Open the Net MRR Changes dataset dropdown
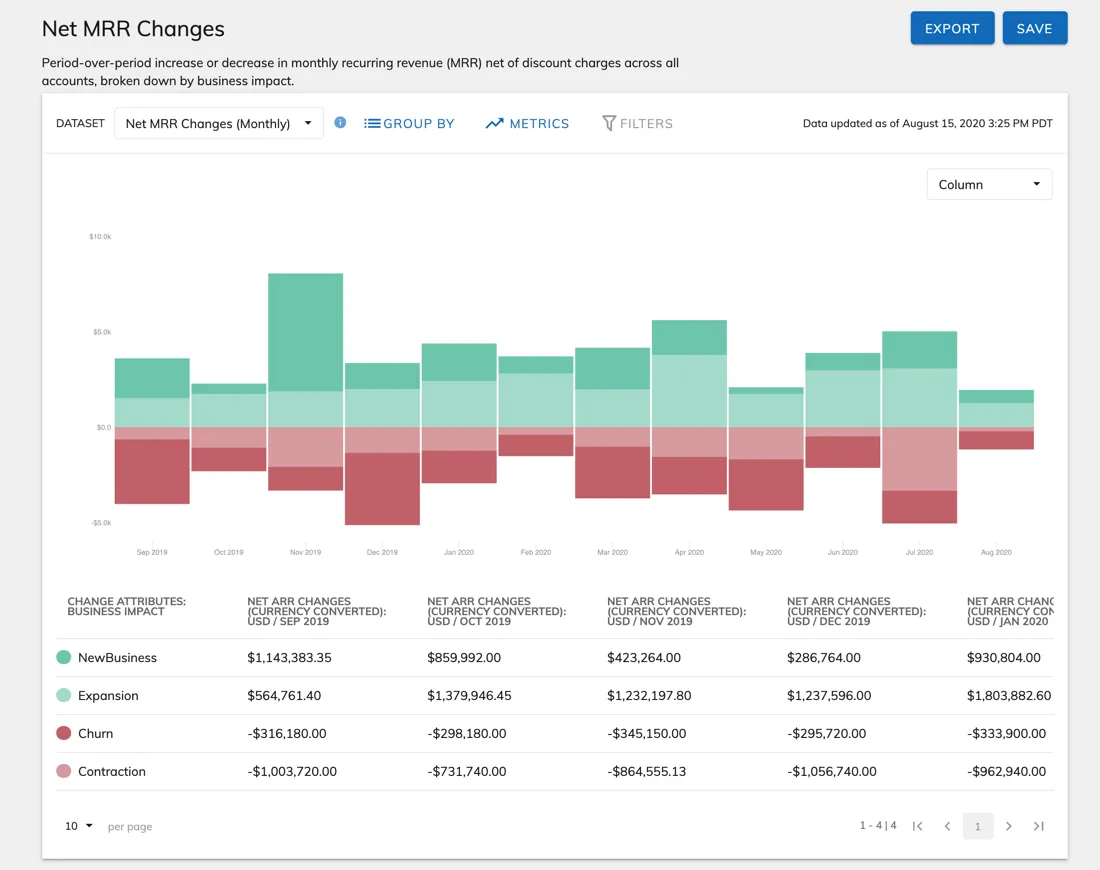Screen dimensions: 1100x870 219,123
